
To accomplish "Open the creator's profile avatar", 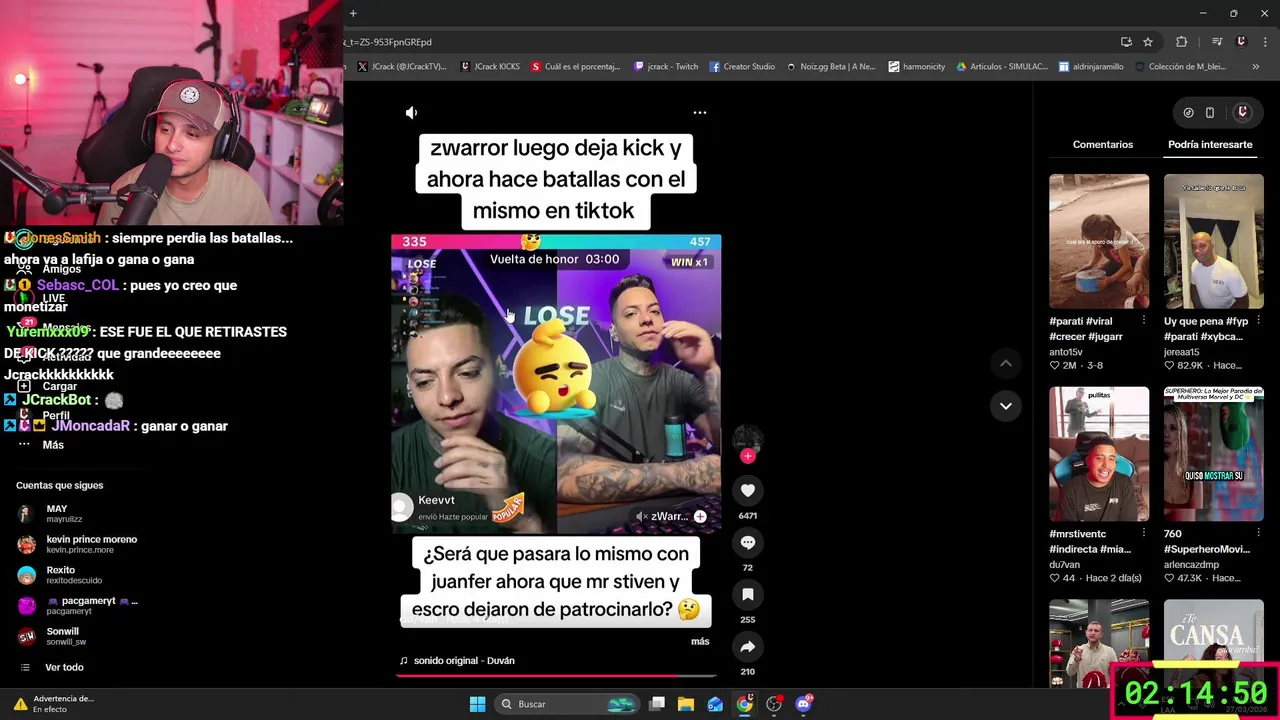I will (747, 437).
